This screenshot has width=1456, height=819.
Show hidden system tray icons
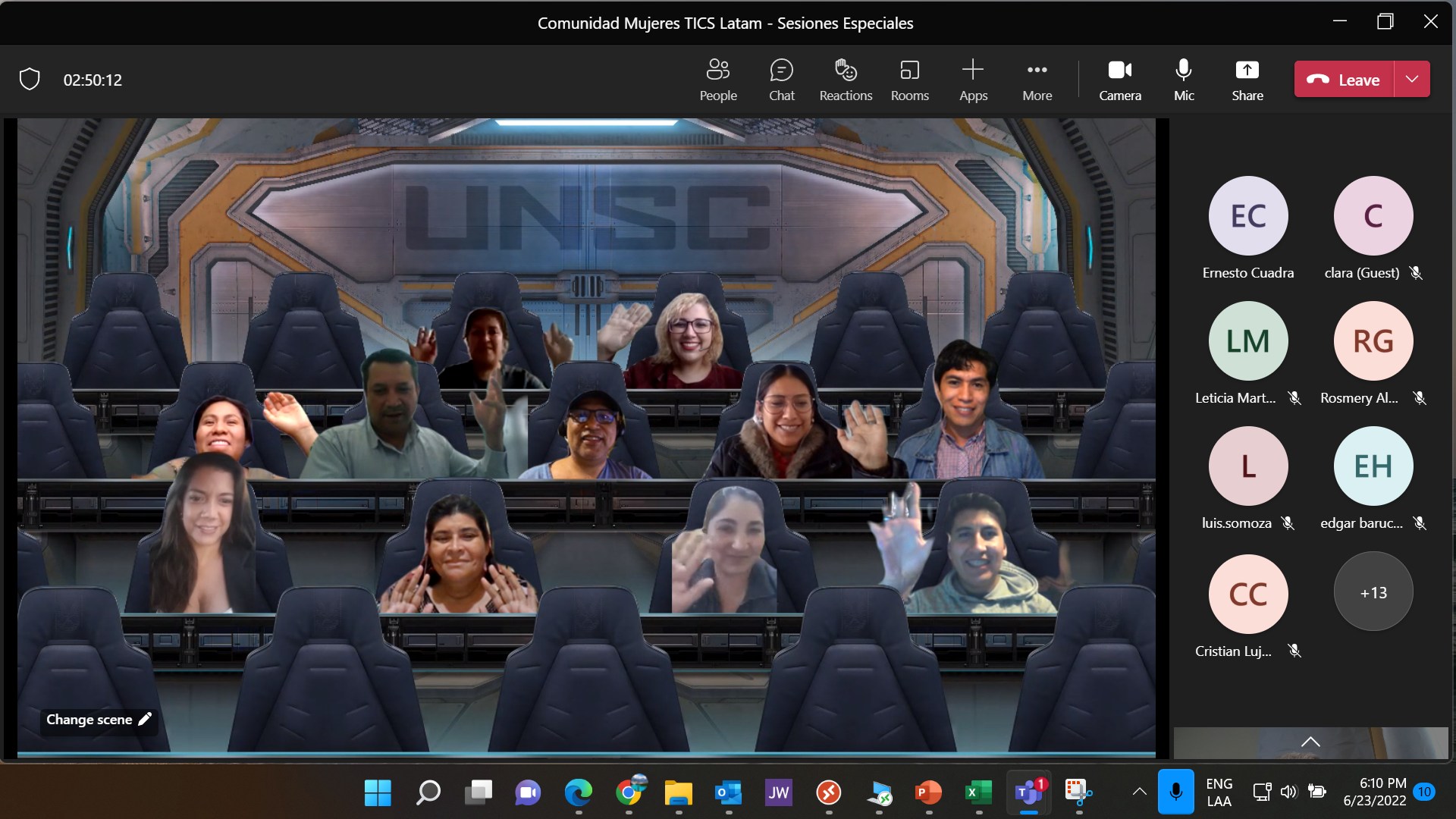tap(1139, 792)
